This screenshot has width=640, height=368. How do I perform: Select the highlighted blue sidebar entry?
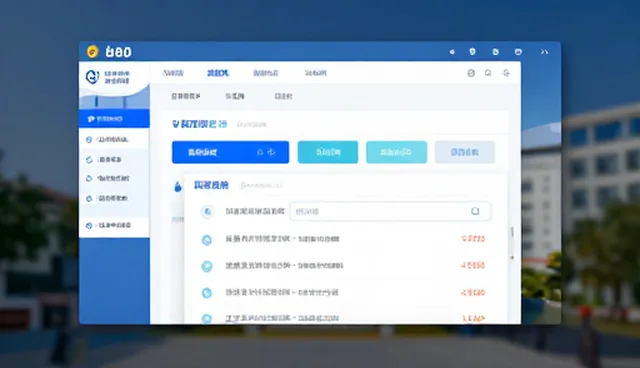[x=114, y=119]
